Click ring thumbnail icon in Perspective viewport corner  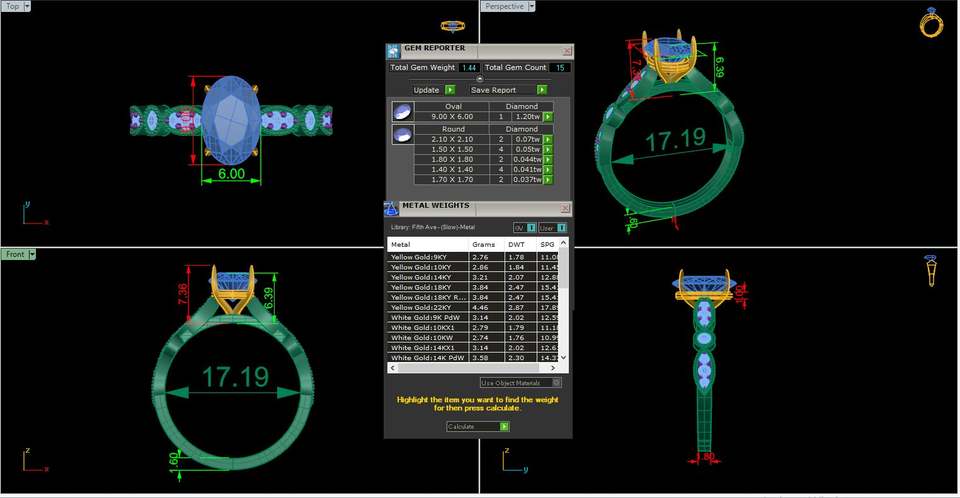(x=931, y=23)
